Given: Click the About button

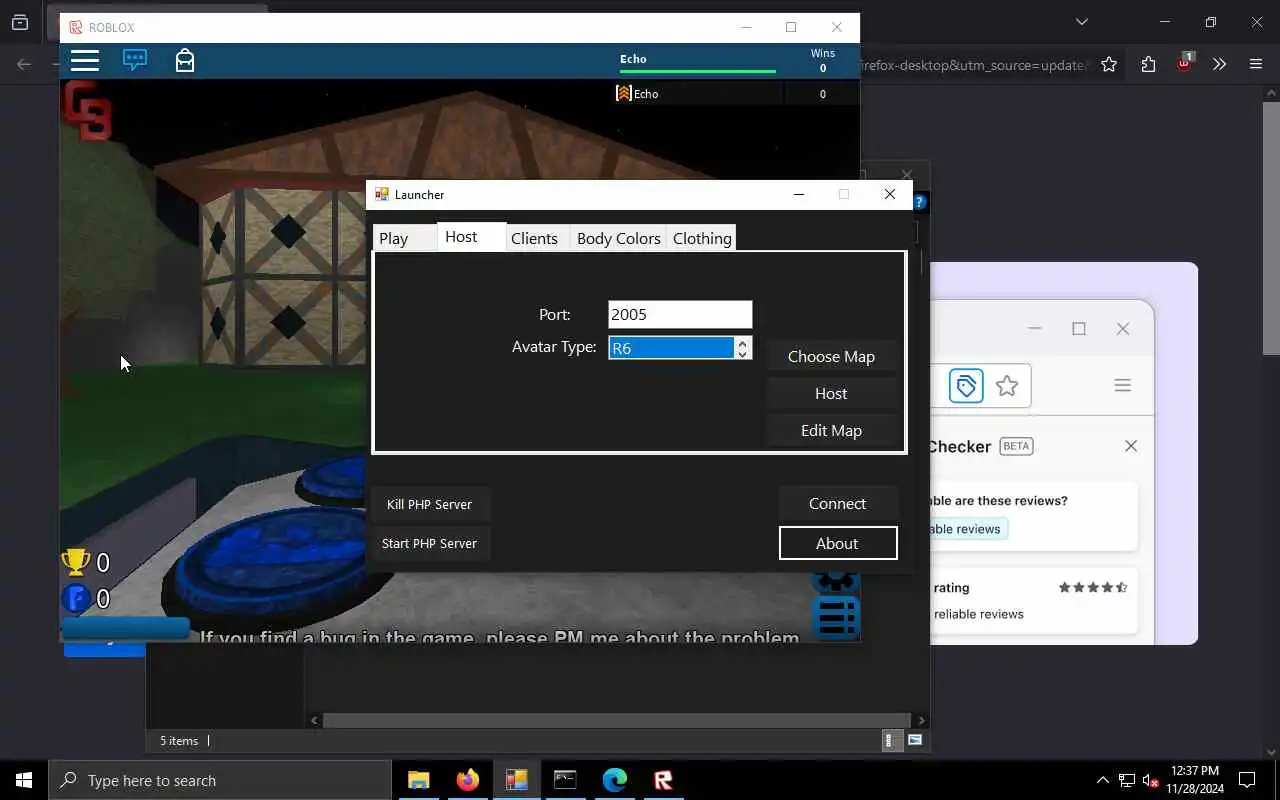Looking at the screenshot, I should click(838, 543).
